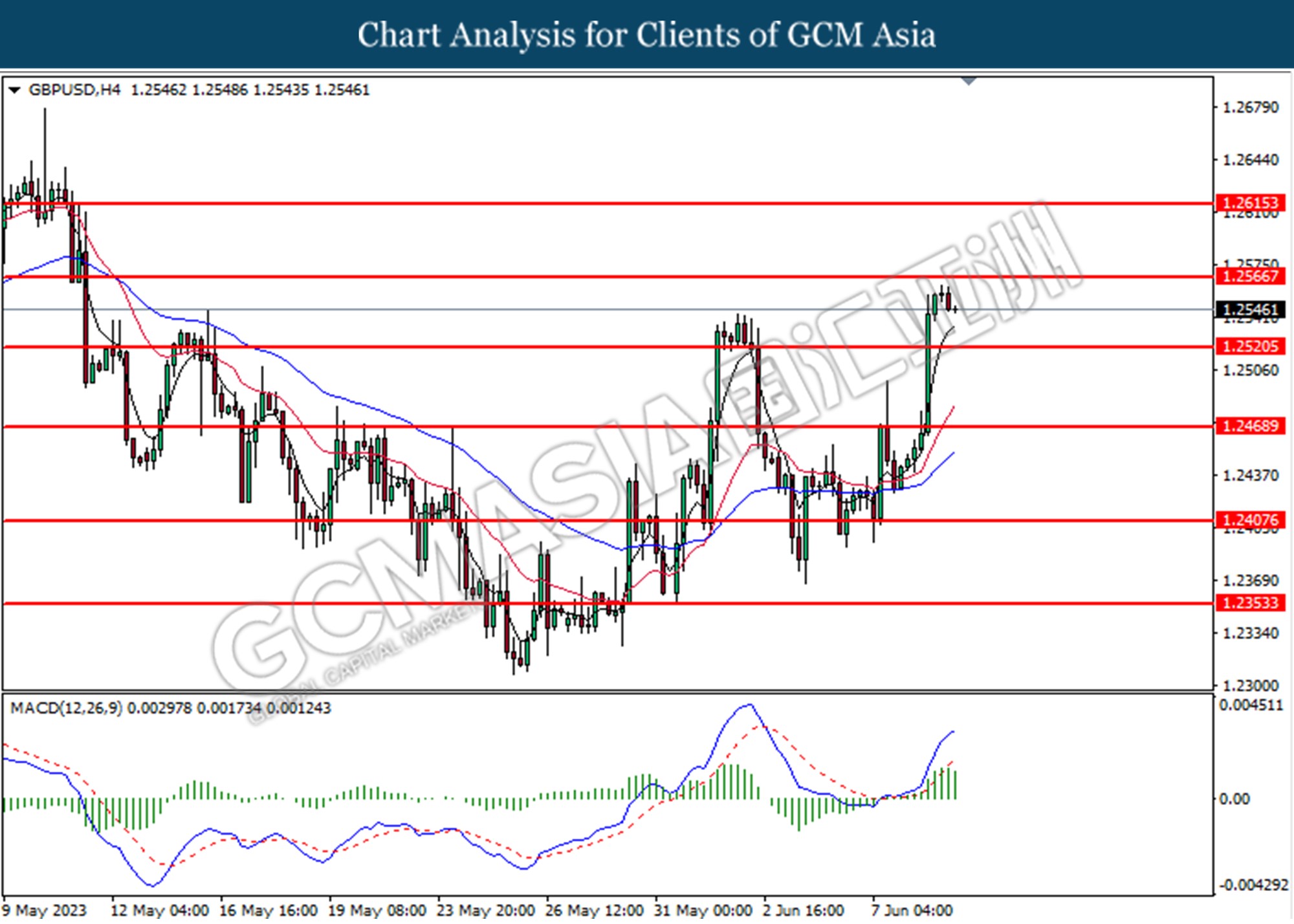Viewport: 1294px width, 924px height.
Task: Click the 16 May 16:00 time label
Action: click(268, 910)
